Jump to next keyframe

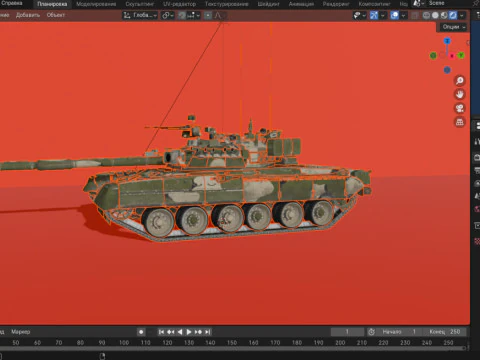click(198, 332)
